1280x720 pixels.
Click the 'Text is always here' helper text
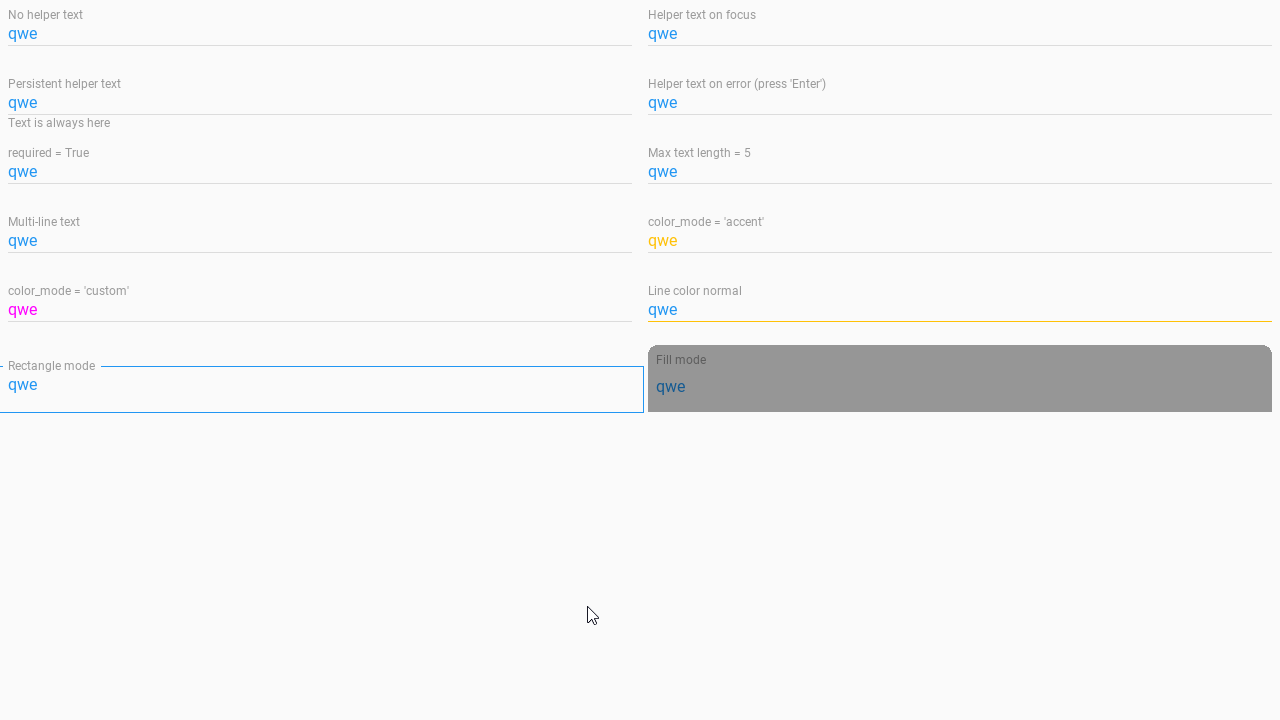point(59,122)
